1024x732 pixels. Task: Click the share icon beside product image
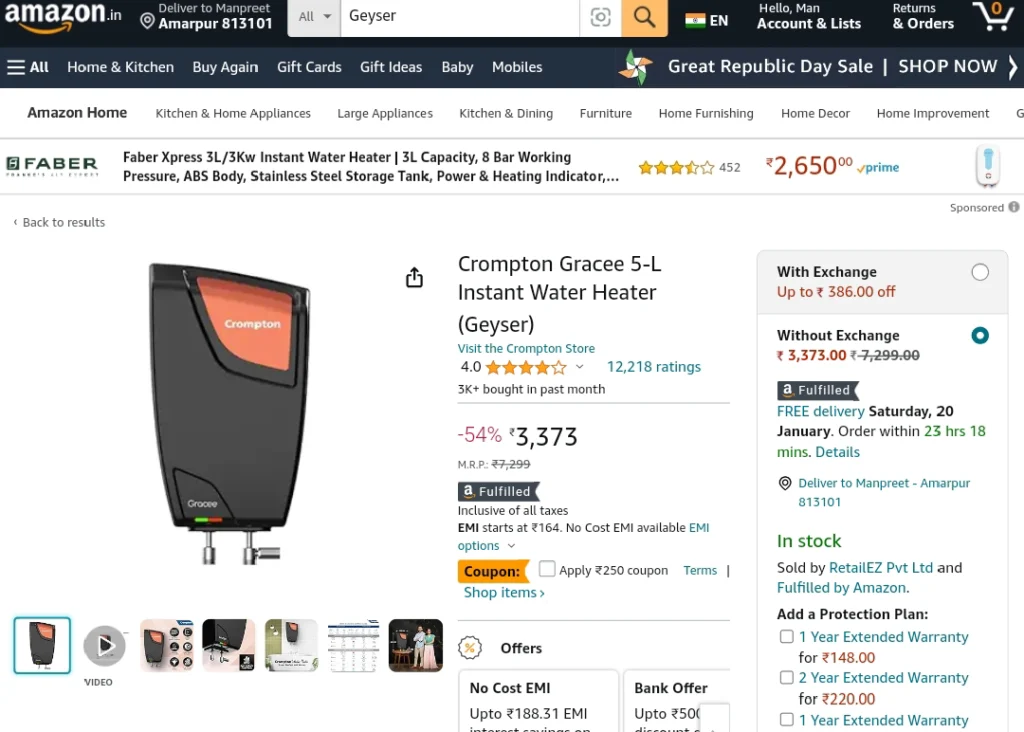[414, 278]
